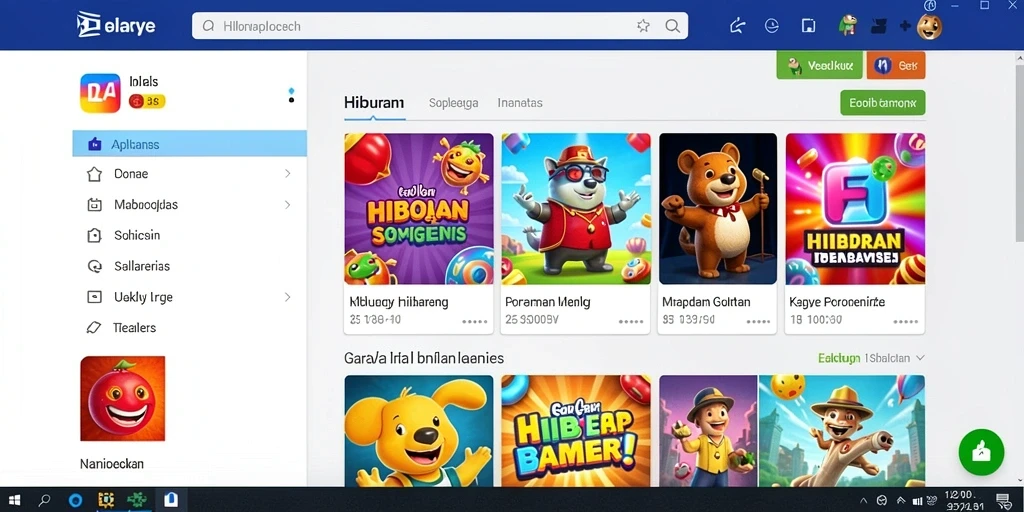
Task: Click the magnifier icon in search bar
Action: tap(672, 25)
